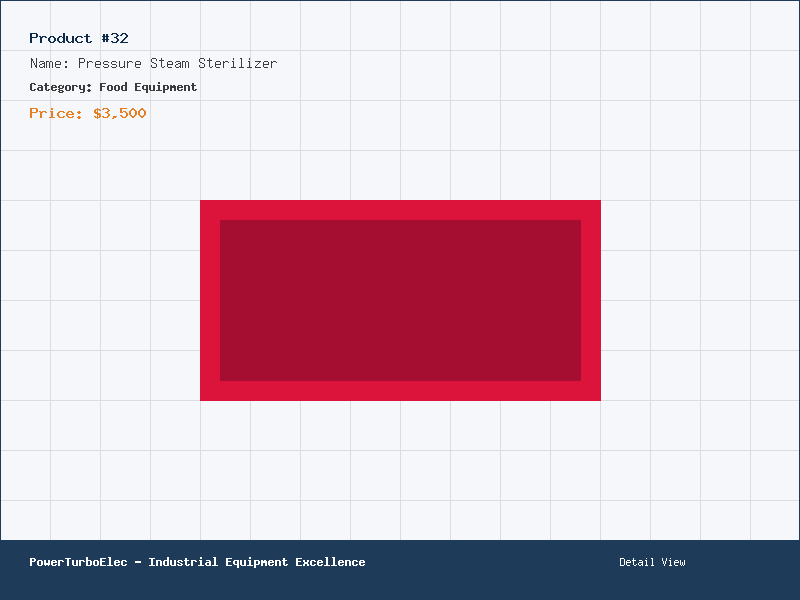Click the Price: $3,500 text
The height and width of the screenshot is (600, 800).
pyautogui.click(x=88, y=113)
